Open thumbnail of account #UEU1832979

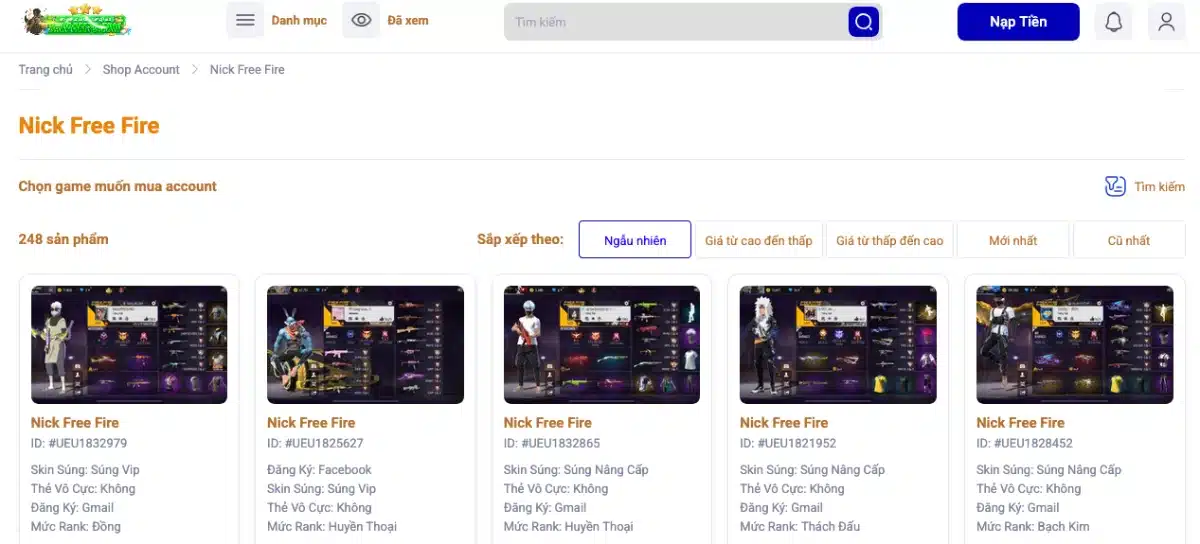[129, 345]
